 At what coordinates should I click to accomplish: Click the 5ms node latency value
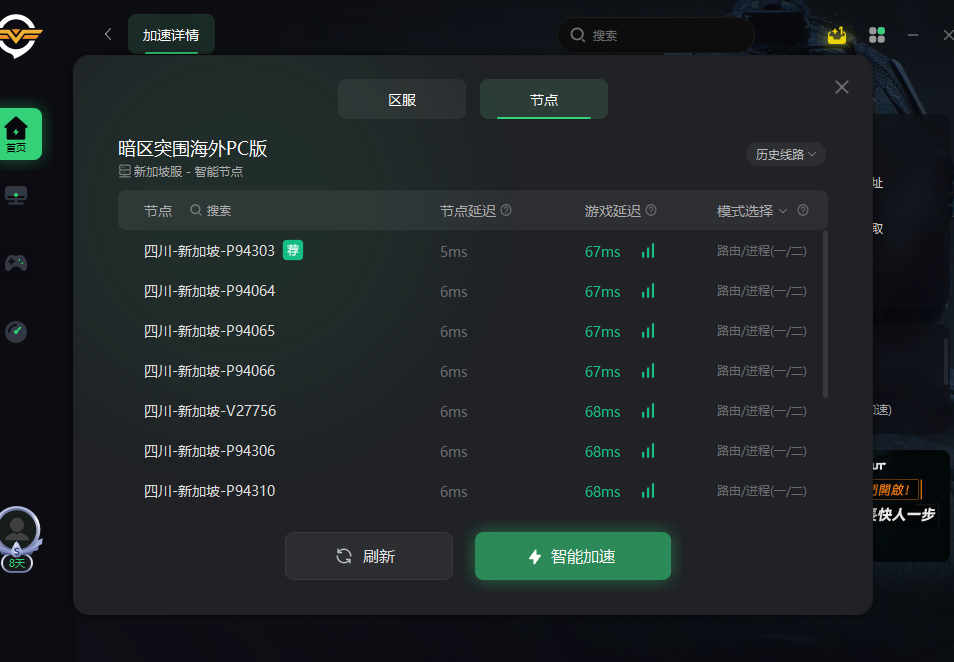click(x=454, y=251)
